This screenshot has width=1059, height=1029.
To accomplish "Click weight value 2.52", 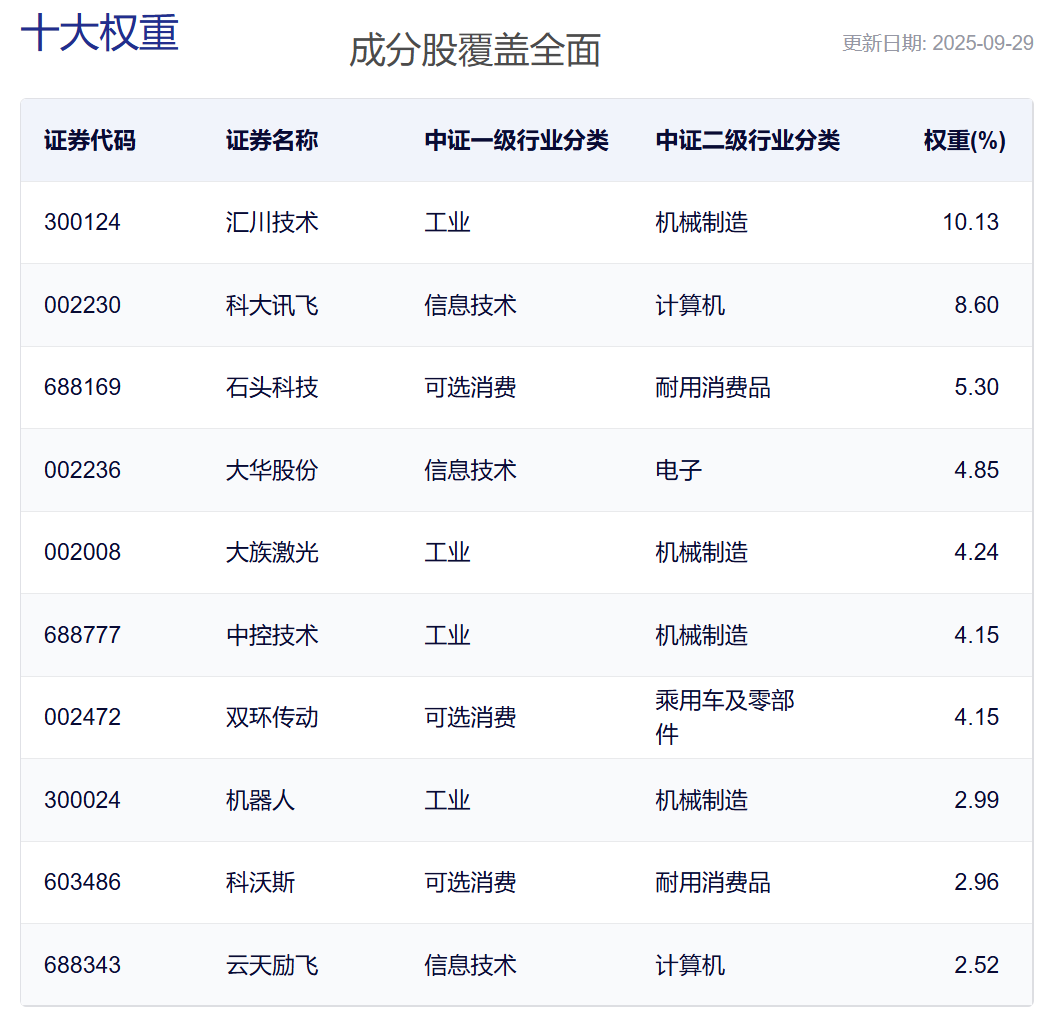I will click(x=977, y=966).
